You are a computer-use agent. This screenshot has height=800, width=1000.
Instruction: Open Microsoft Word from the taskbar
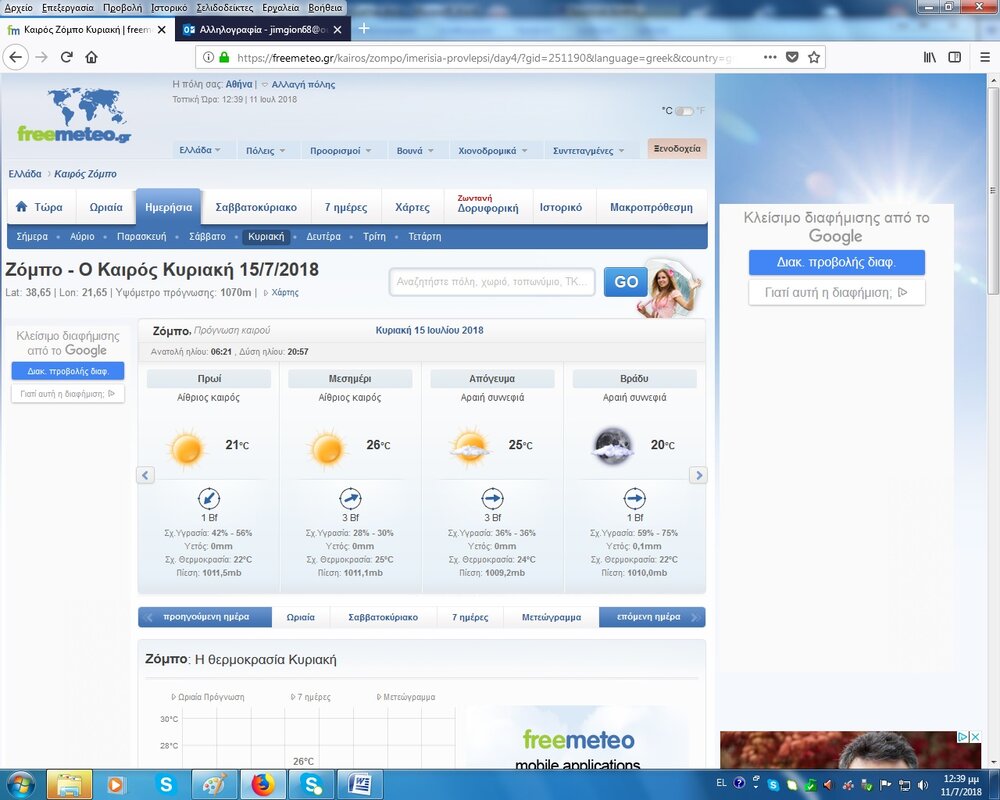[359, 784]
